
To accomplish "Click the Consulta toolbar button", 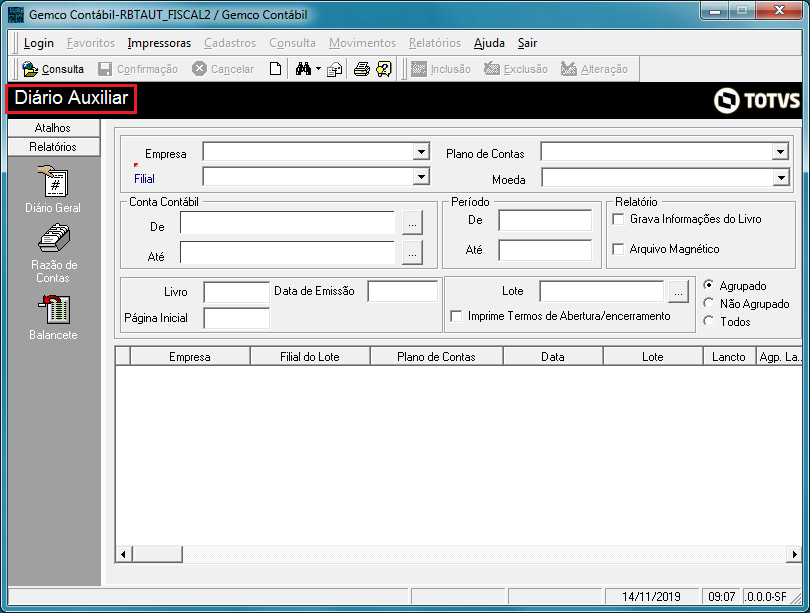I will coord(53,69).
